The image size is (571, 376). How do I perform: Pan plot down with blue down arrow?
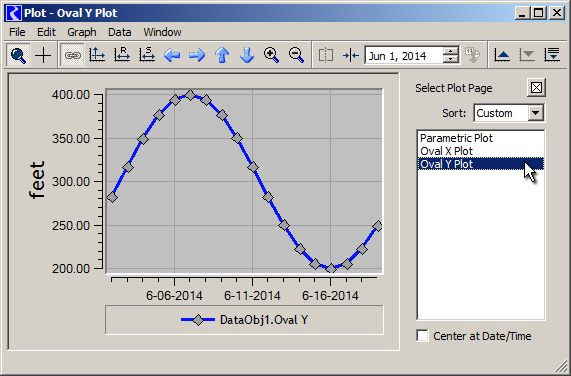click(x=247, y=55)
